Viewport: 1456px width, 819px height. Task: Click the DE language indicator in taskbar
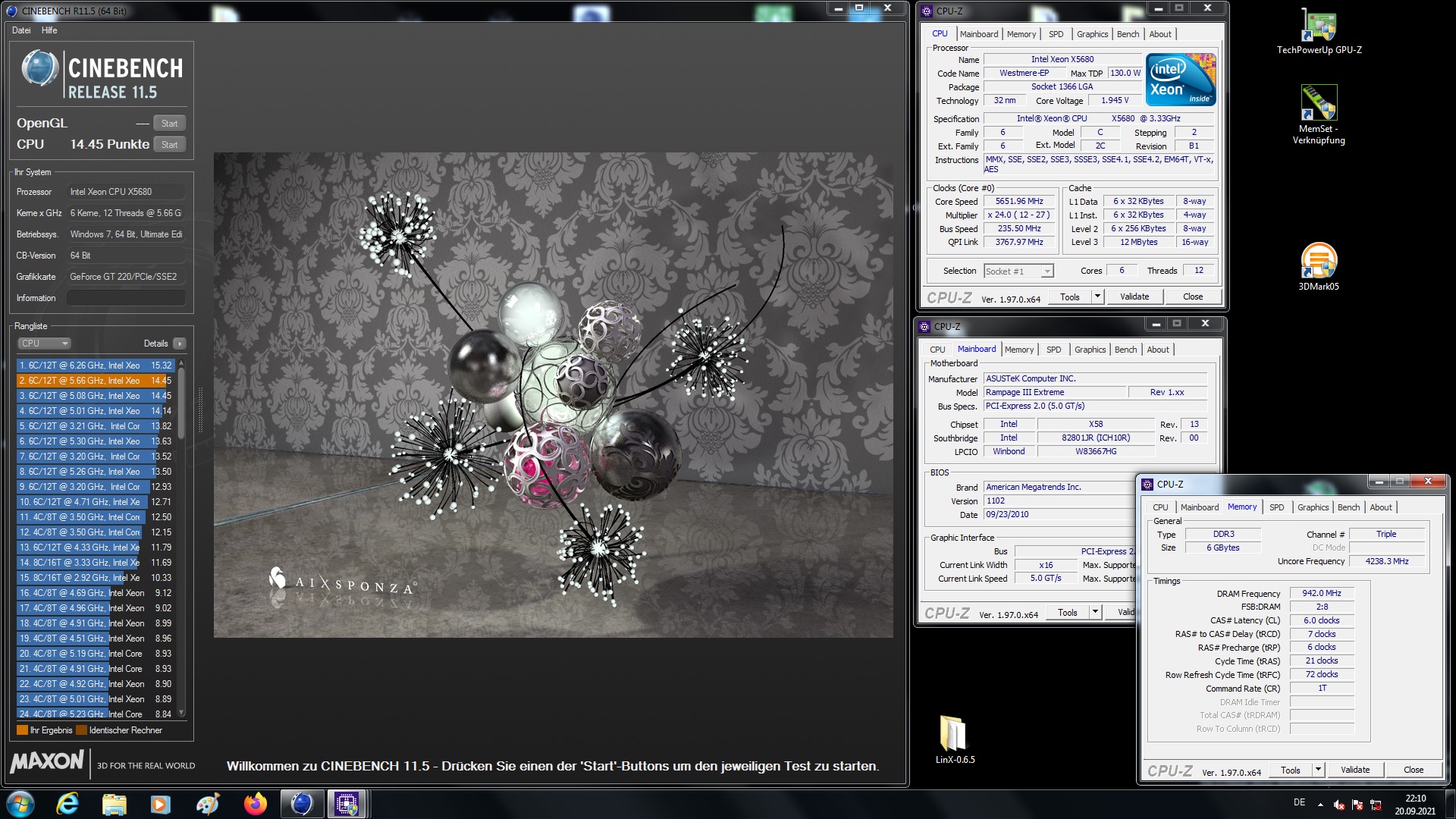click(1299, 802)
